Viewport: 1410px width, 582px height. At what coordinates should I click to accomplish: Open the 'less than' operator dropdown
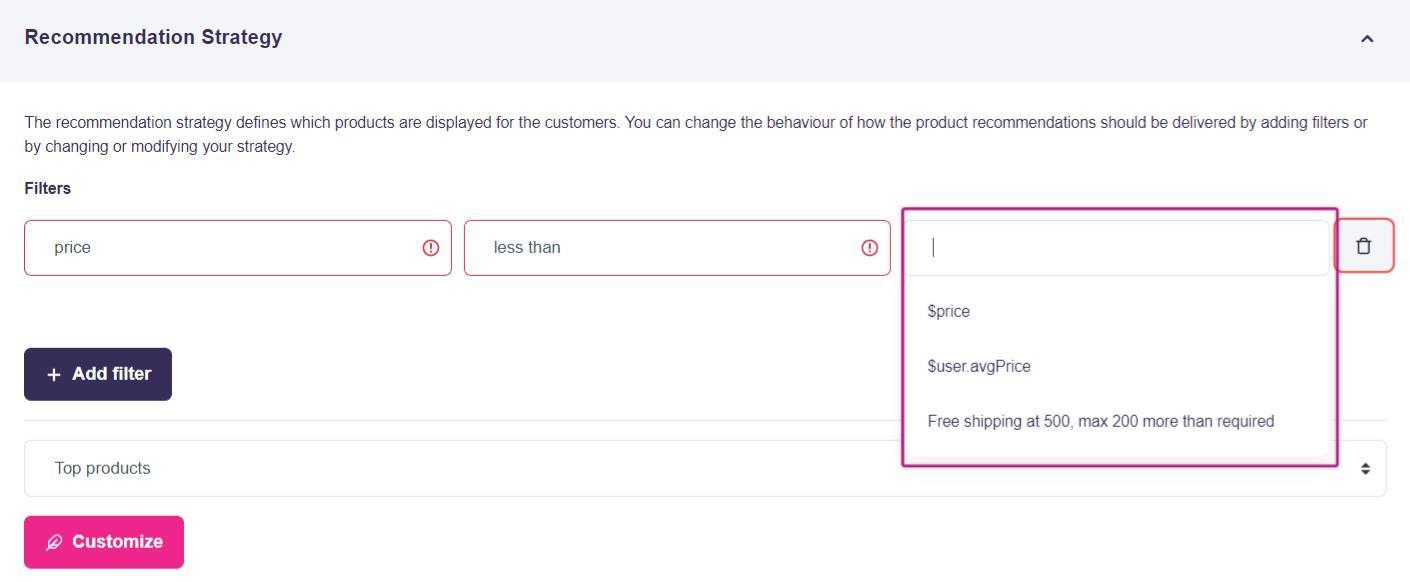(660, 248)
